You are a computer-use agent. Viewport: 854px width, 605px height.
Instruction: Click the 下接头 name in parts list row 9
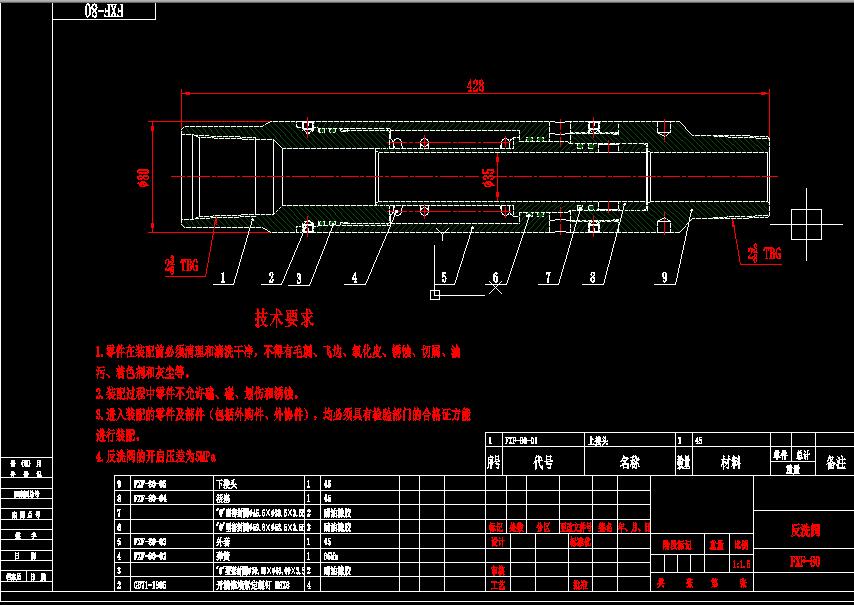[x=226, y=484]
